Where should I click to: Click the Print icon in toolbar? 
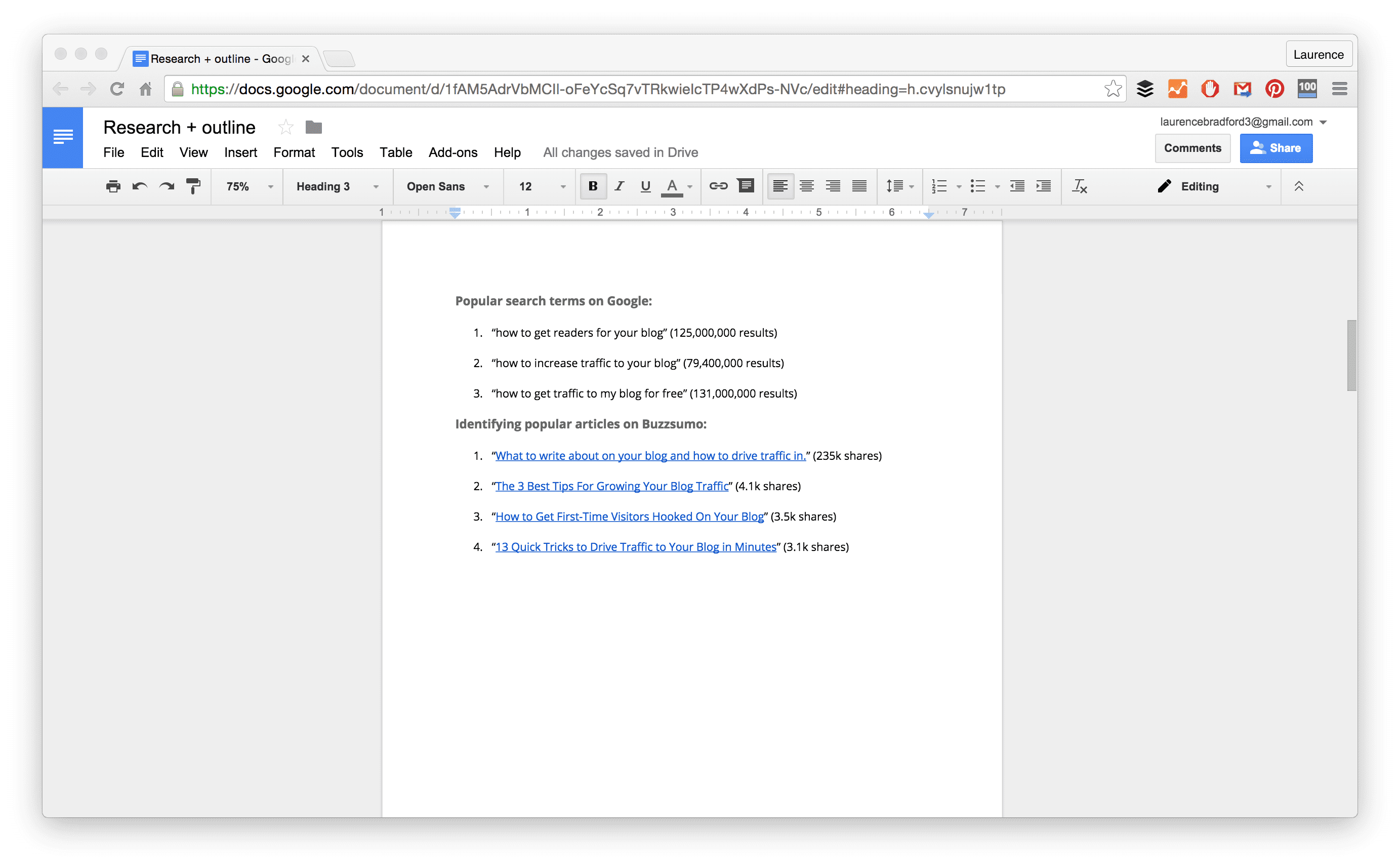(113, 186)
